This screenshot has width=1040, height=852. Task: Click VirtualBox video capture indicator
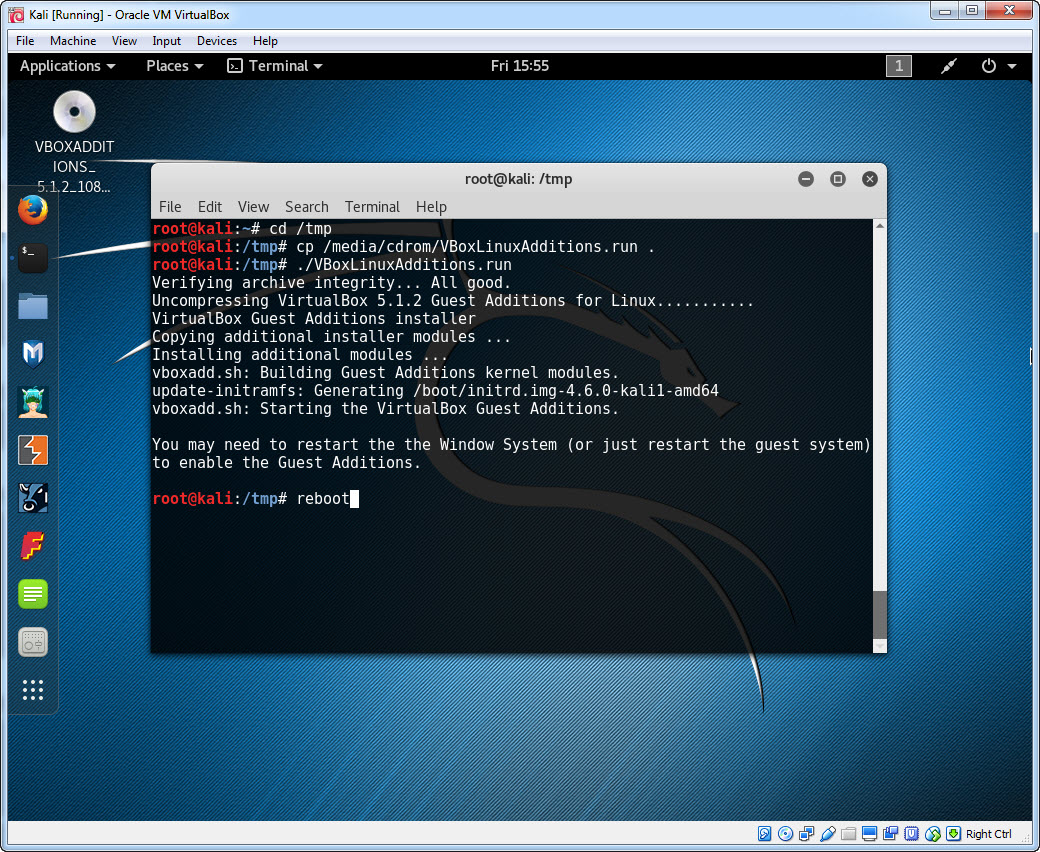point(891,834)
